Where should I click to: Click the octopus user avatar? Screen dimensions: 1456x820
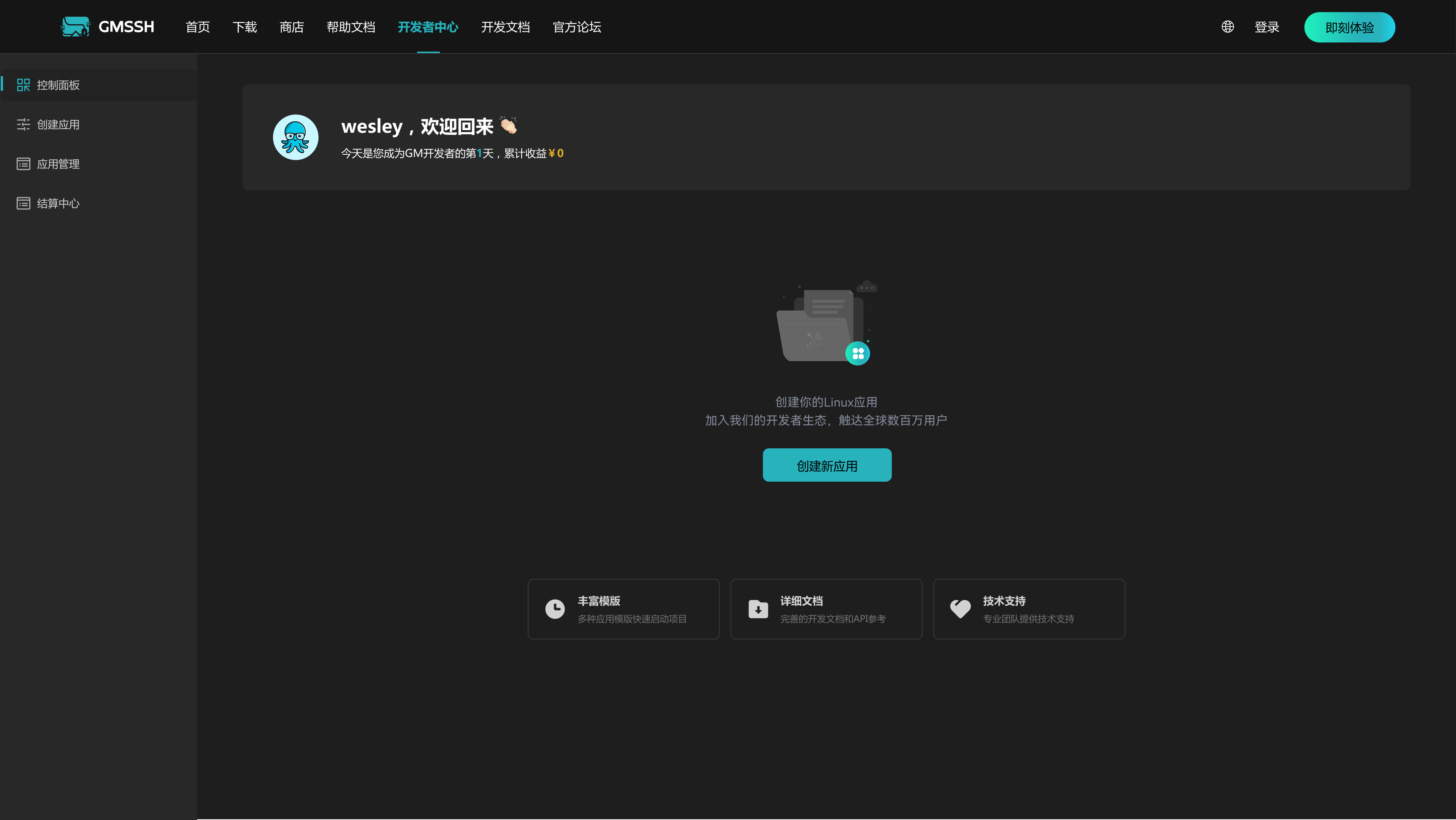click(296, 137)
